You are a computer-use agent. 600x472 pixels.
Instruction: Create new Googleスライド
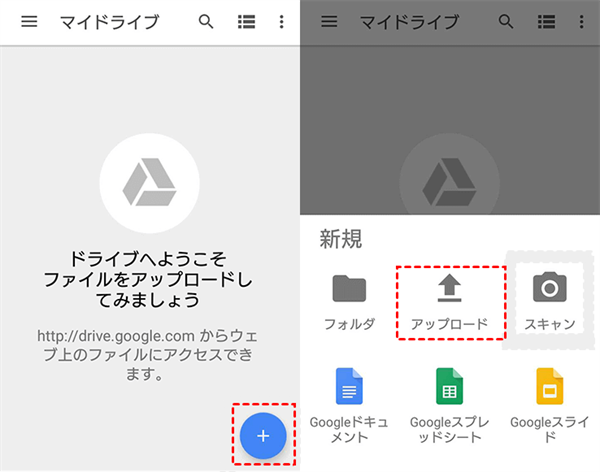550,406
